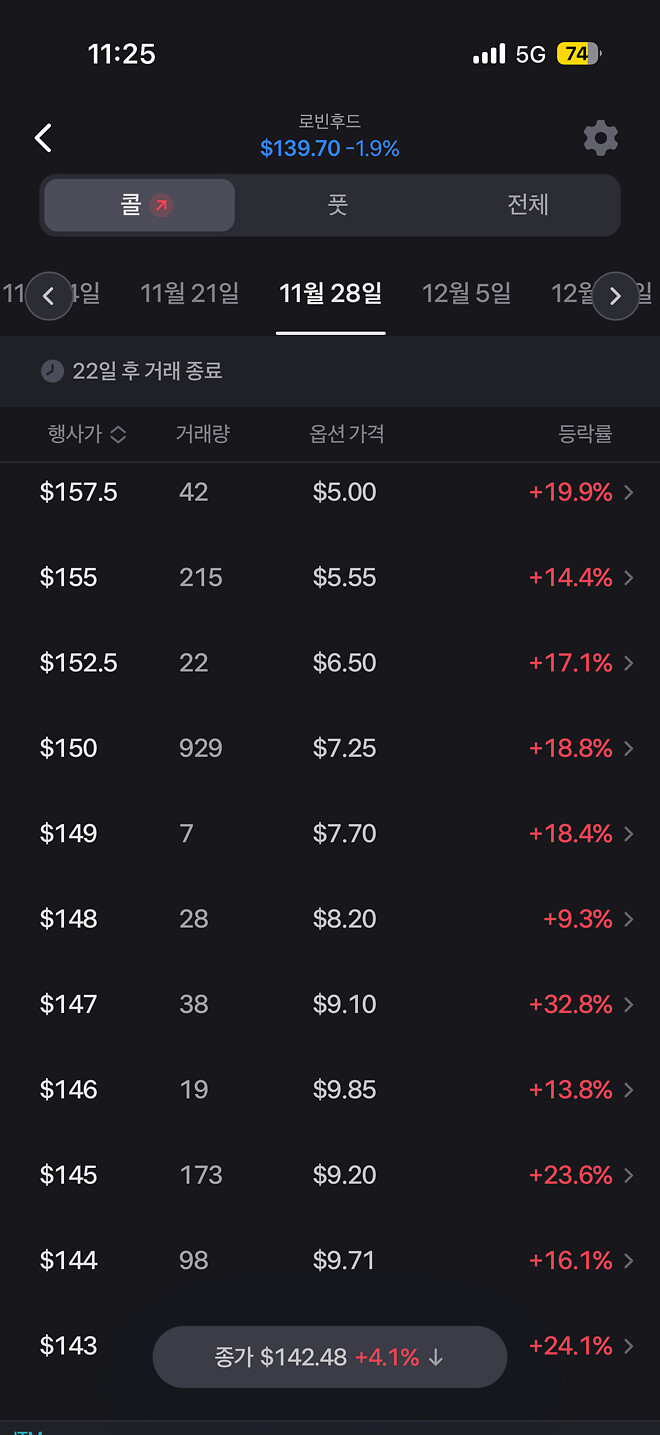This screenshot has width=660, height=1435.
Task: Tap the chevron on the $150 strike row
Action: click(x=628, y=748)
